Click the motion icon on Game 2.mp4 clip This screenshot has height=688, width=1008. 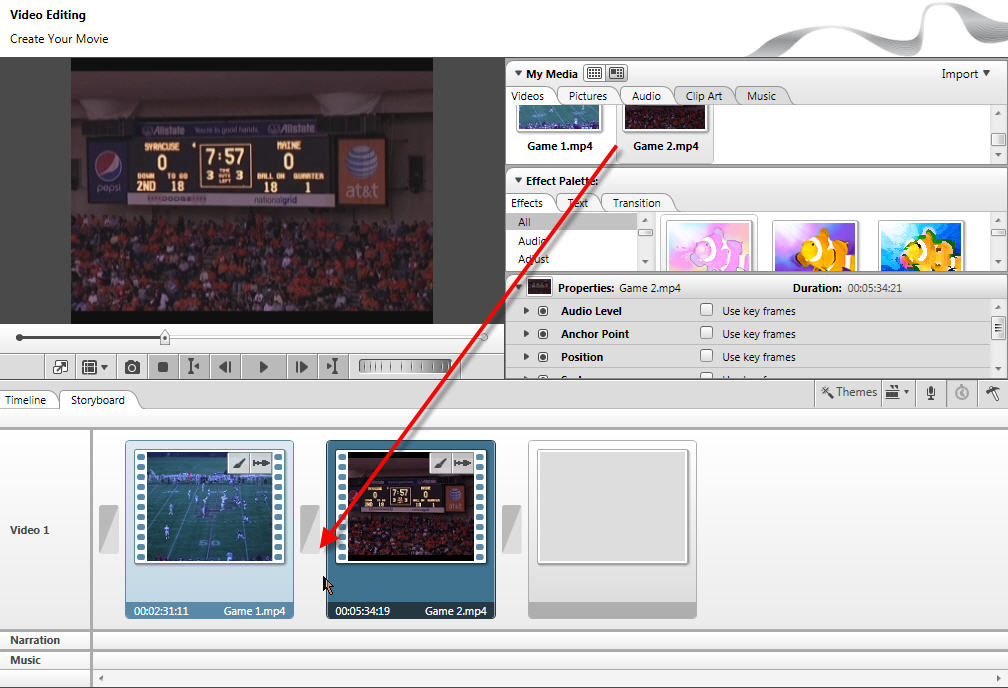pos(462,463)
